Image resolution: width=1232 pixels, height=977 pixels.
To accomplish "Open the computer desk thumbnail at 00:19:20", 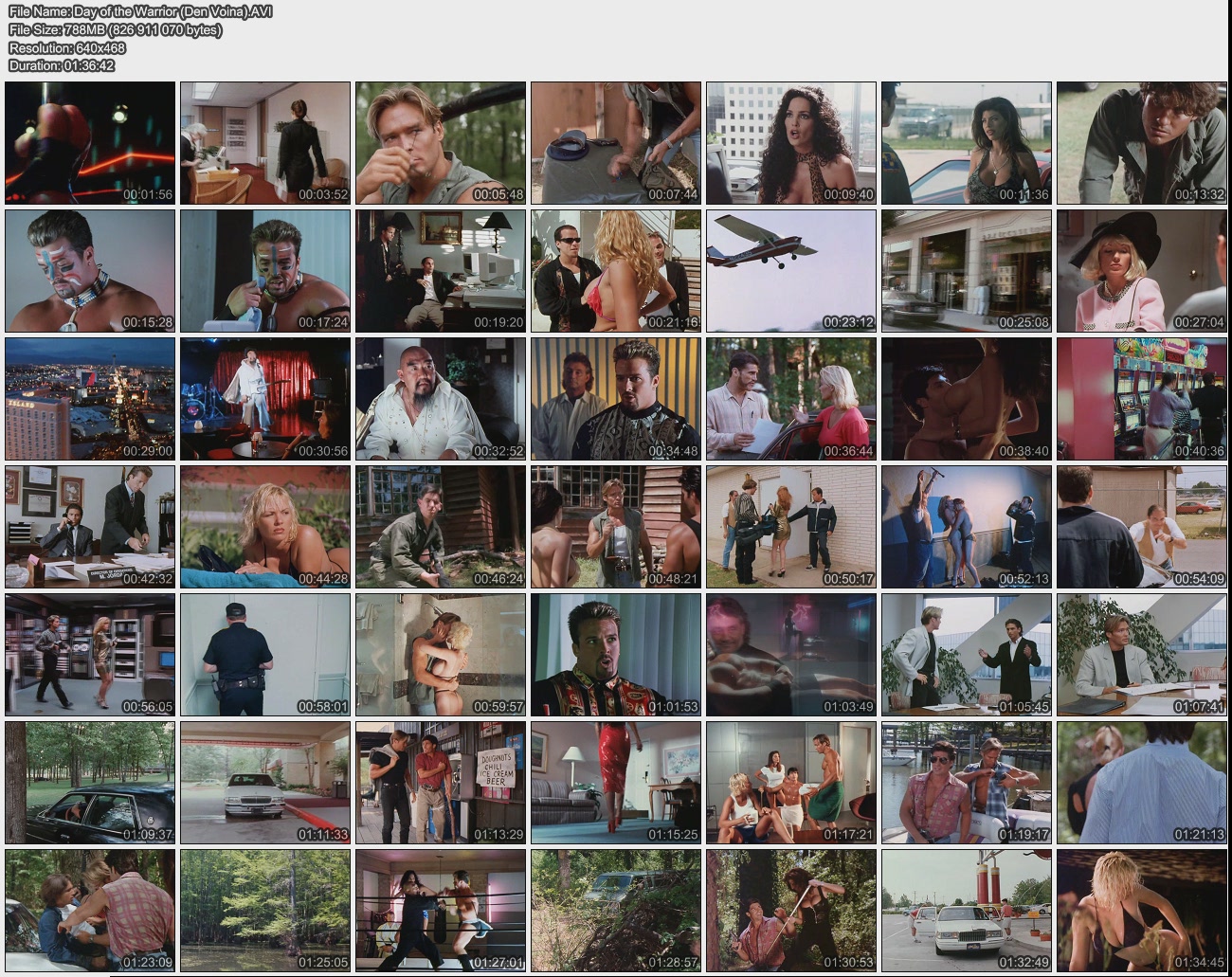I will [441, 271].
